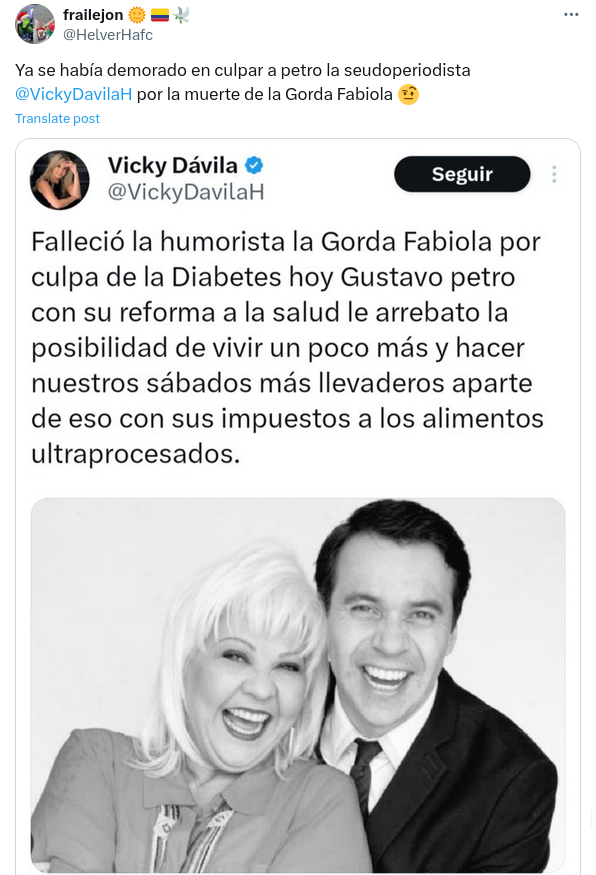Click the blue verified badge next to Vicky Dávila
Screen dimensions: 596x875
pyautogui.click(x=254, y=165)
